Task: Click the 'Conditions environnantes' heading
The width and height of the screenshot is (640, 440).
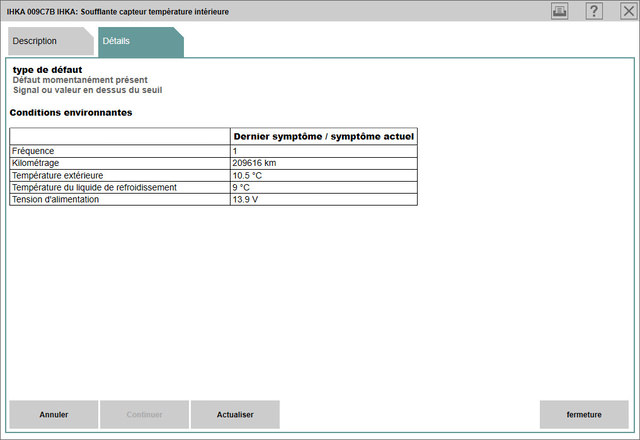Action: tap(71, 113)
